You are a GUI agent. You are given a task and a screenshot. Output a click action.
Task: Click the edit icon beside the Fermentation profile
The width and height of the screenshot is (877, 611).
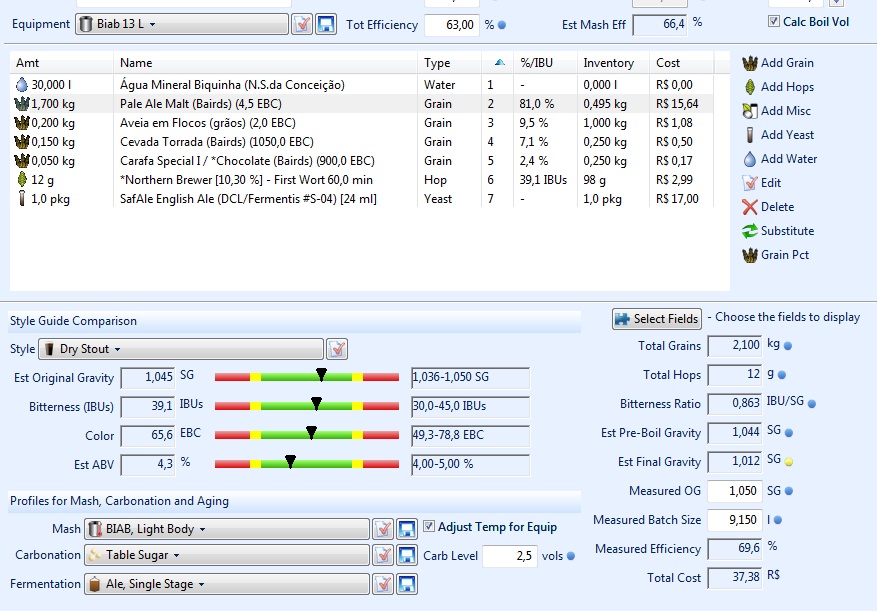point(383,584)
